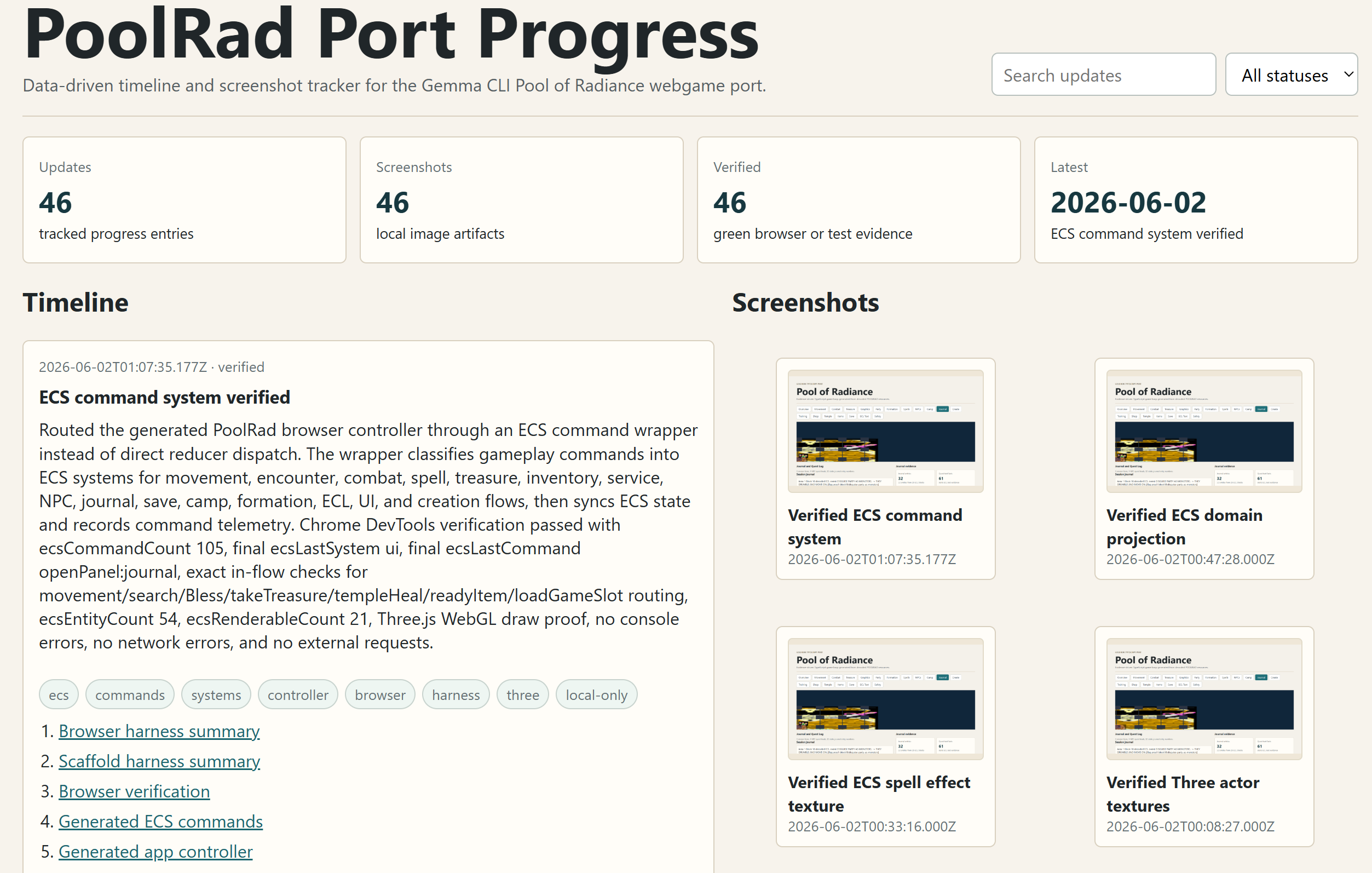Open the Generated app controller link
Viewport: 1372px width, 873px height.
(155, 852)
